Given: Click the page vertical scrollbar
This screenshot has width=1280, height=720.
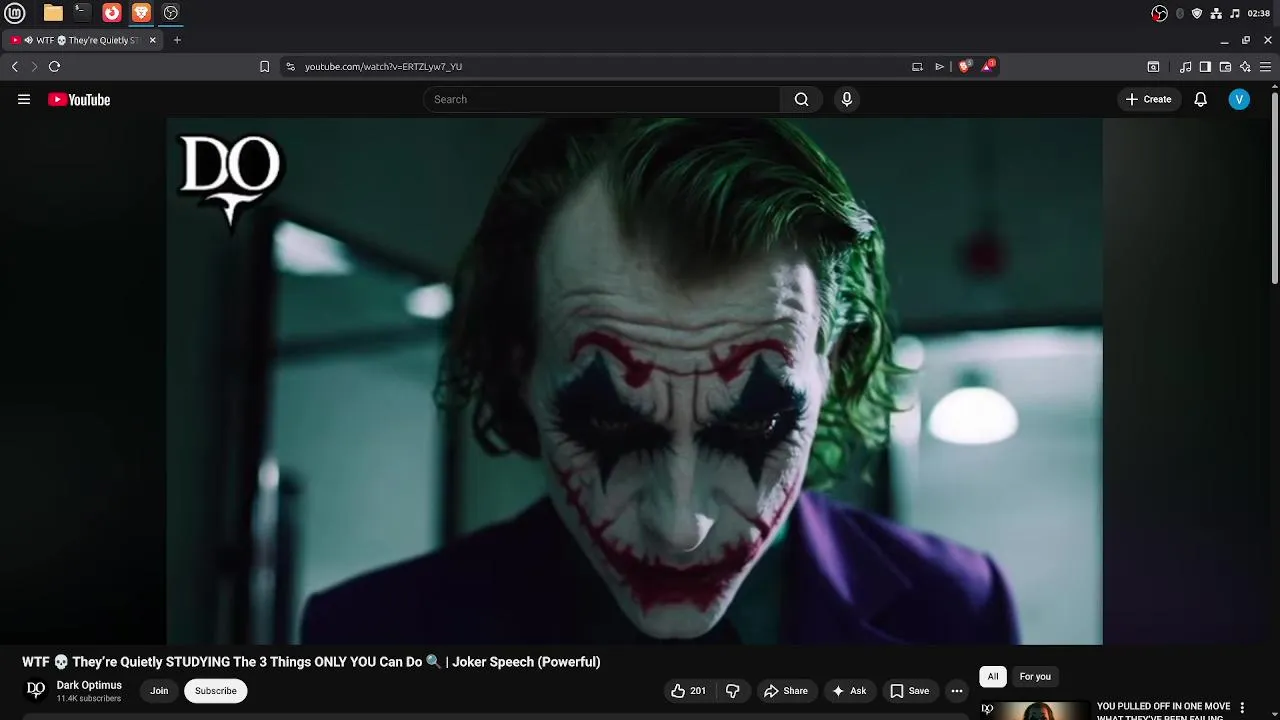Looking at the screenshot, I should [1274, 188].
